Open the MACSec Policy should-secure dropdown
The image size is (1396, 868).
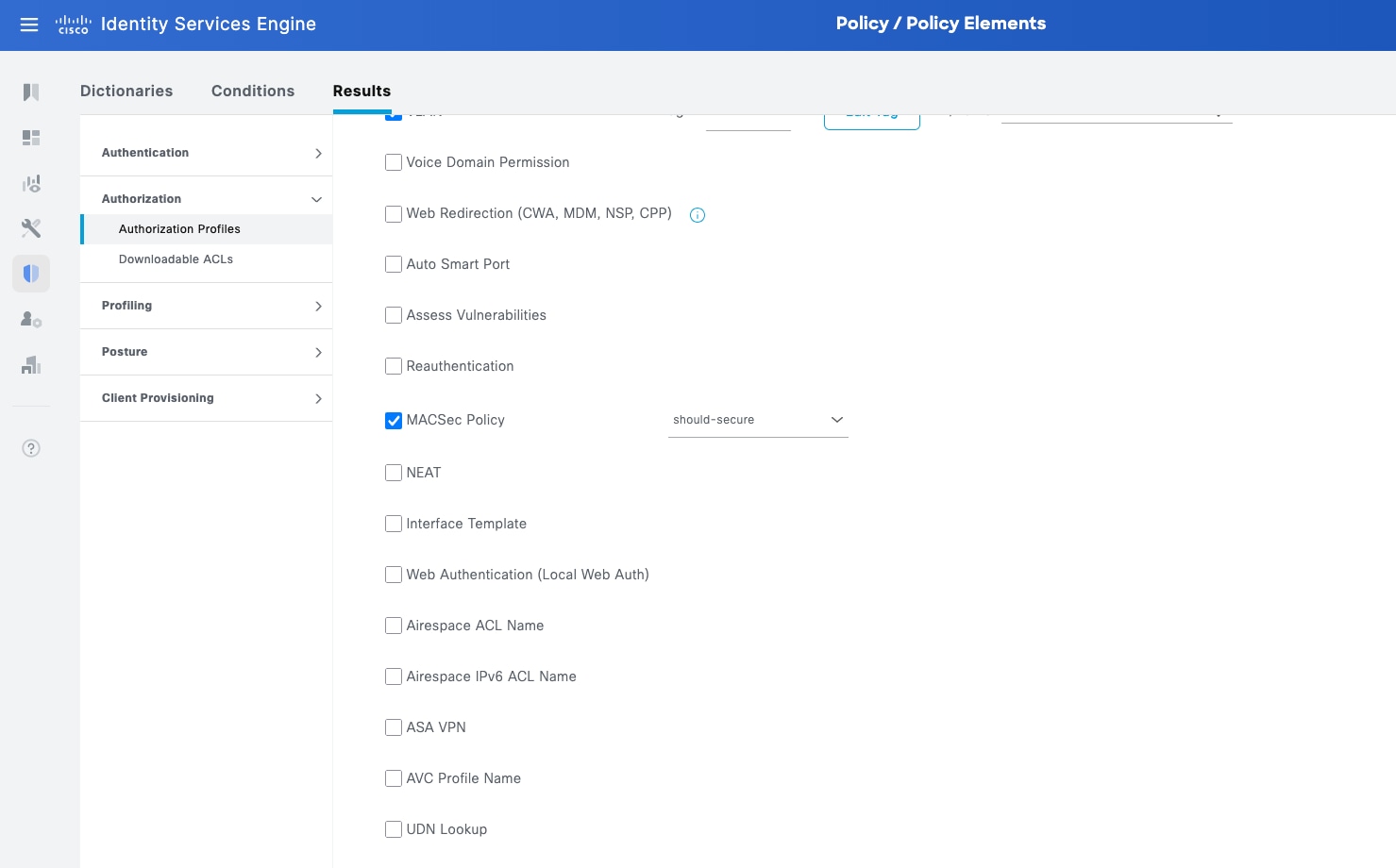pyautogui.click(x=757, y=420)
